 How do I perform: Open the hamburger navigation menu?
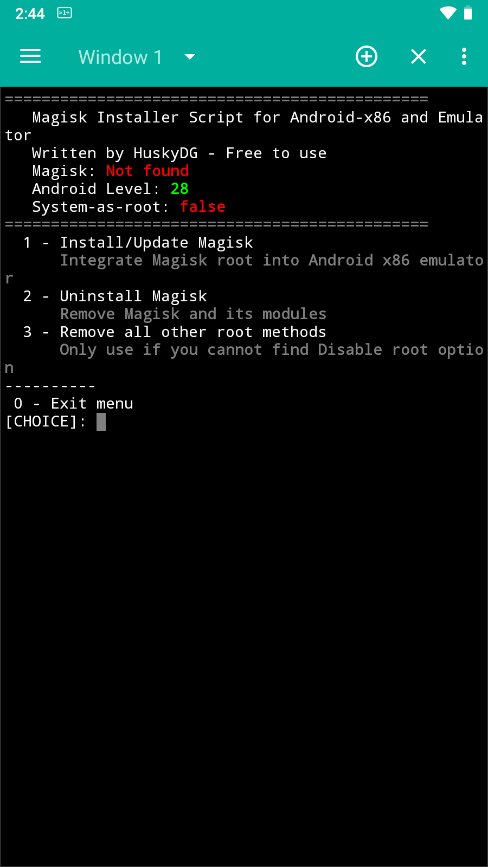tap(30, 56)
